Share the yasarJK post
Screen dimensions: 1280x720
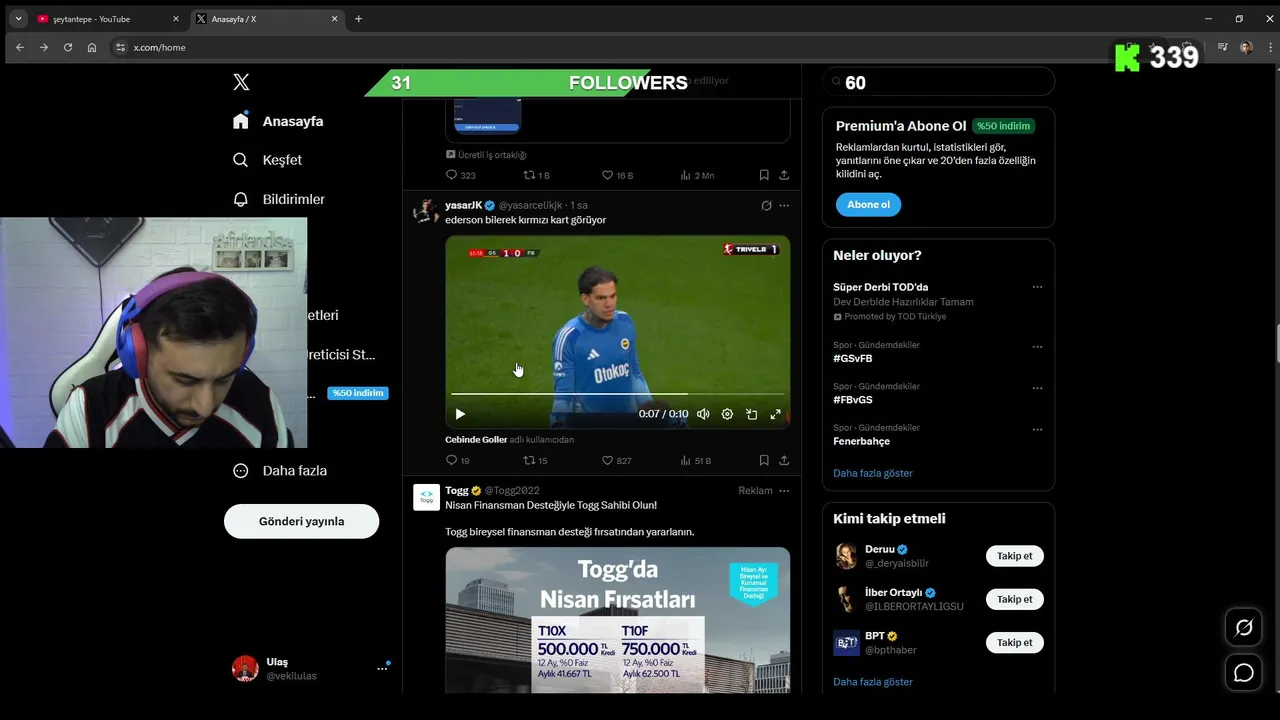click(x=784, y=461)
